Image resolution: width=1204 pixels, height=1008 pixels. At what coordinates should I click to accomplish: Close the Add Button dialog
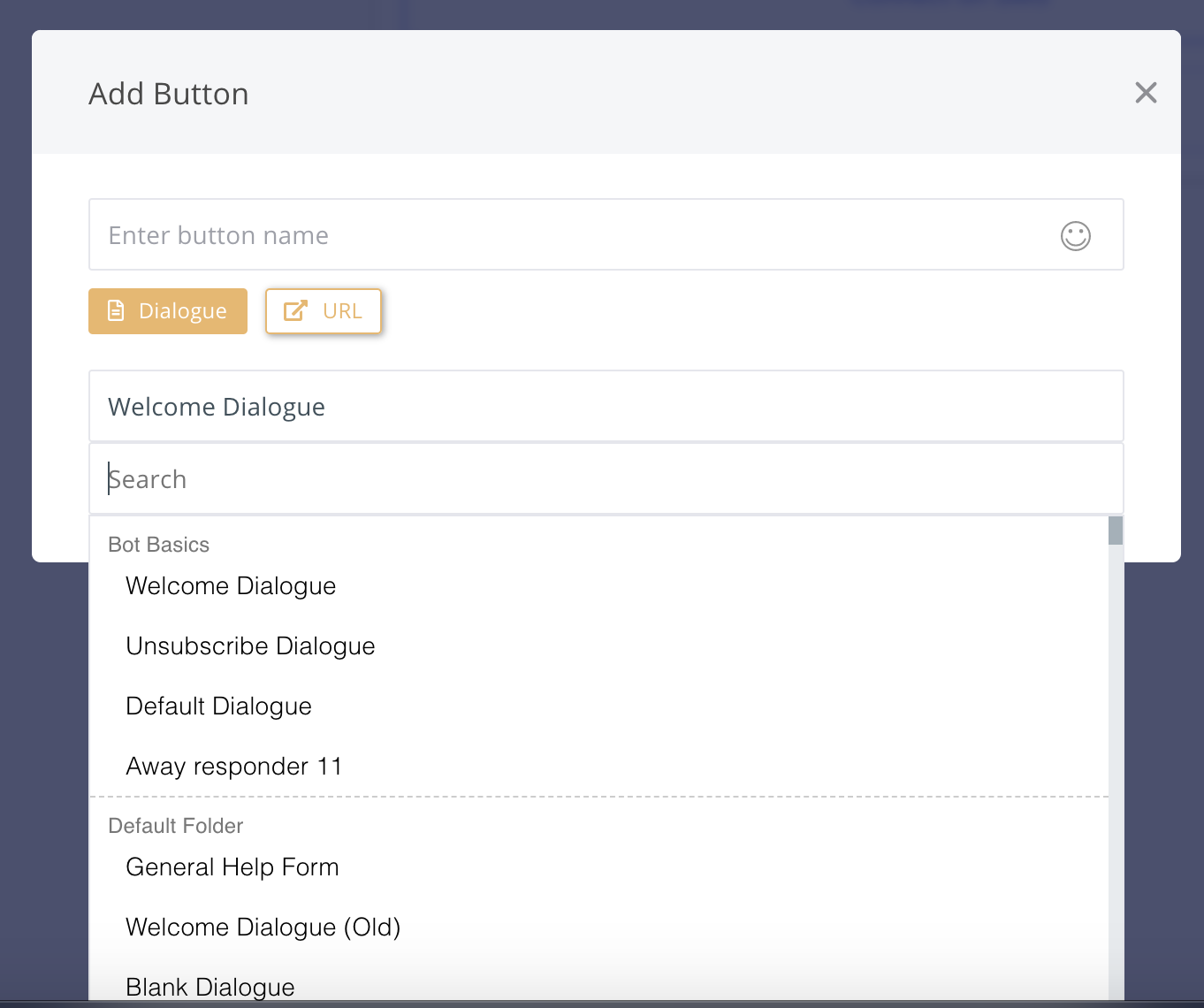click(x=1146, y=93)
